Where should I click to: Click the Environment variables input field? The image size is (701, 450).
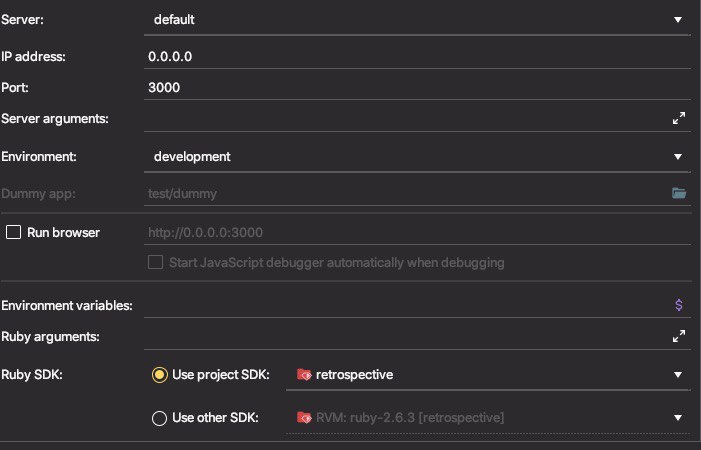point(408,306)
